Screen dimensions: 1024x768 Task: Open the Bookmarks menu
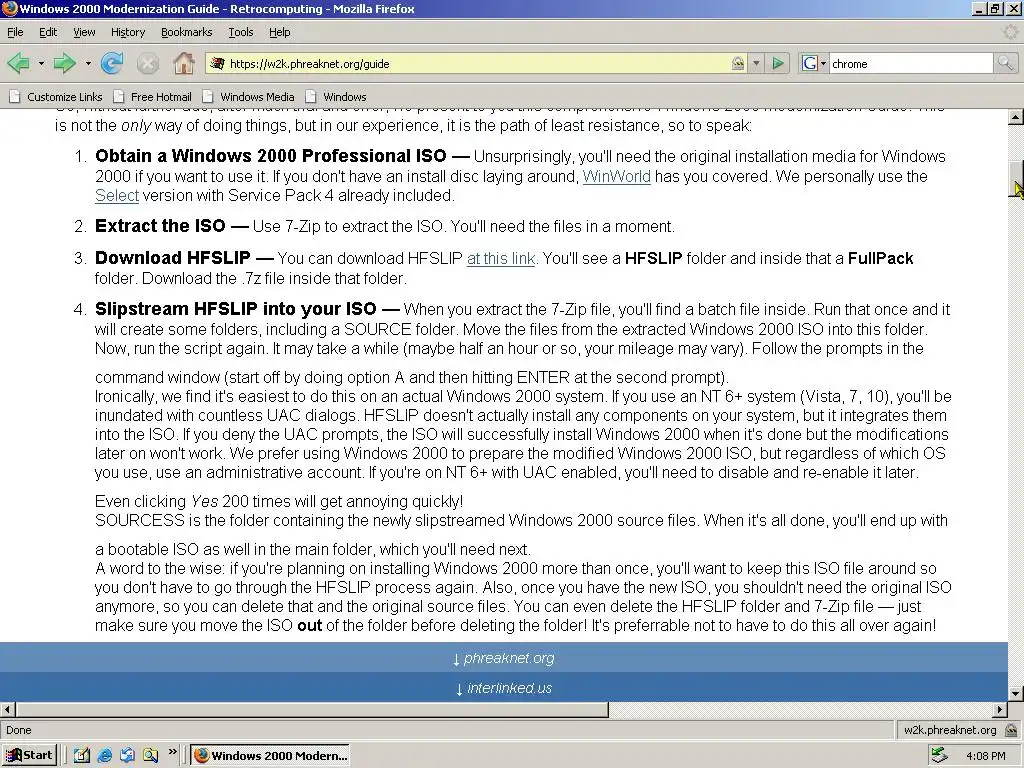point(186,32)
